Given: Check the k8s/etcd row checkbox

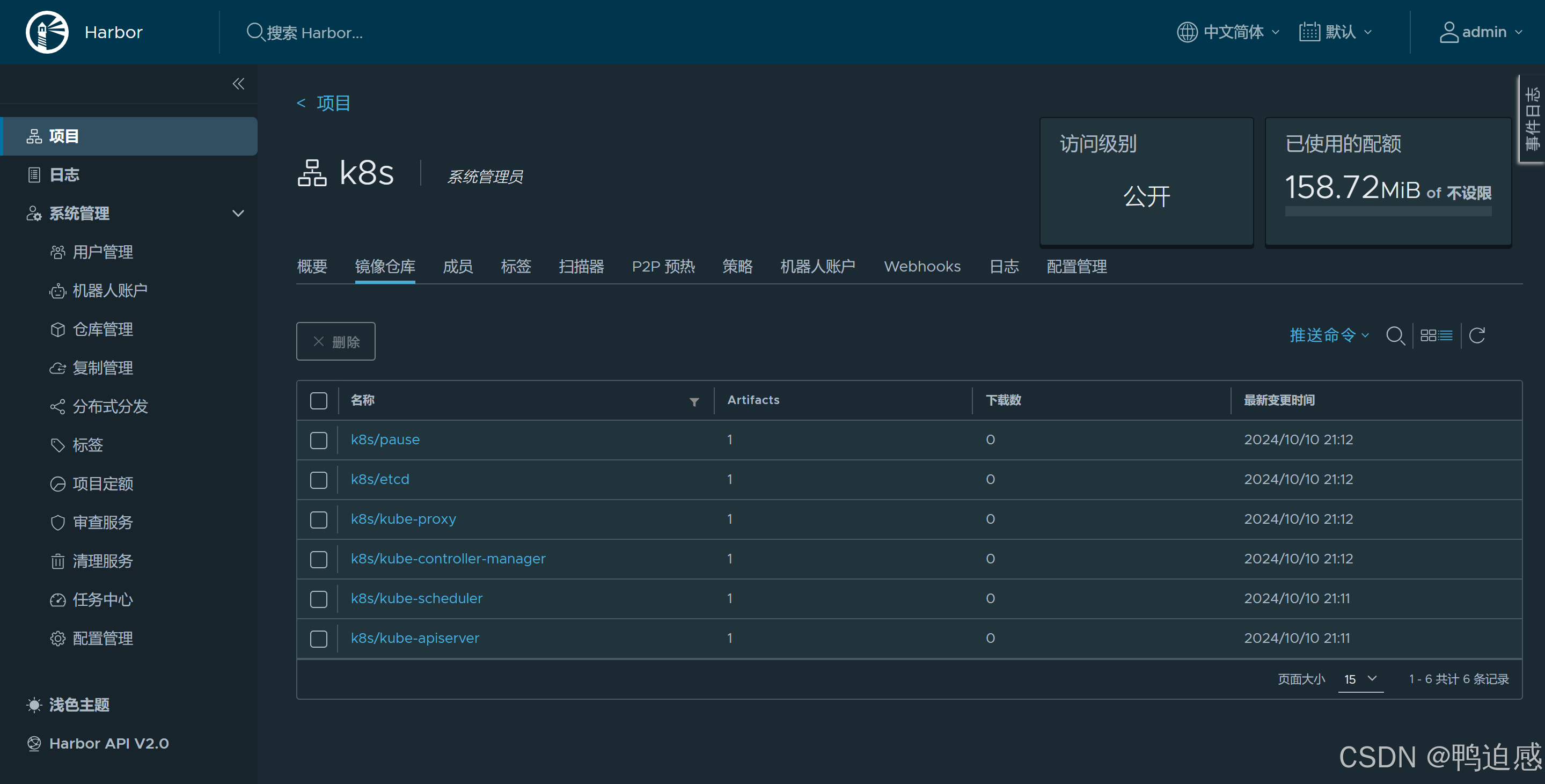Looking at the screenshot, I should coord(318,480).
